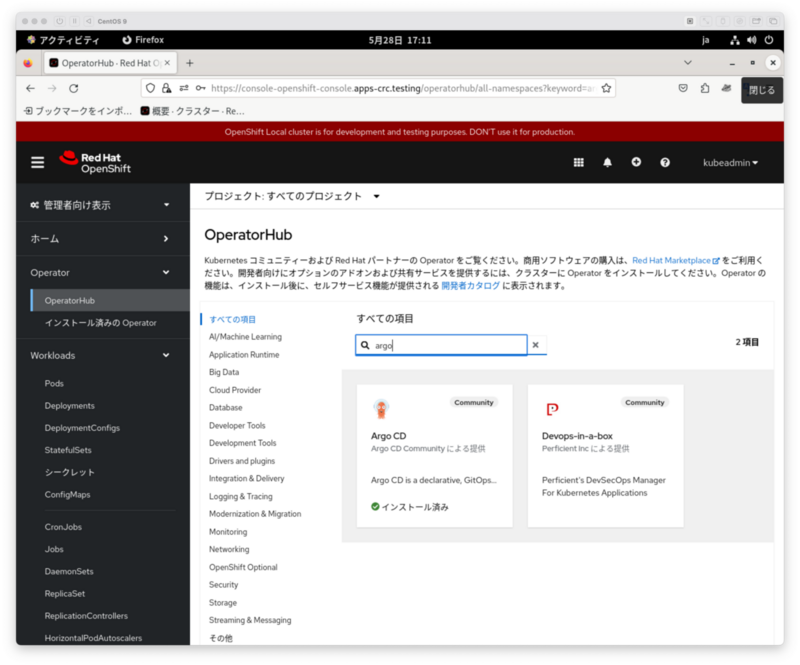This screenshot has width=800, height=665.
Task: Click the power icon in top bar
Action: pyautogui.click(x=769, y=40)
